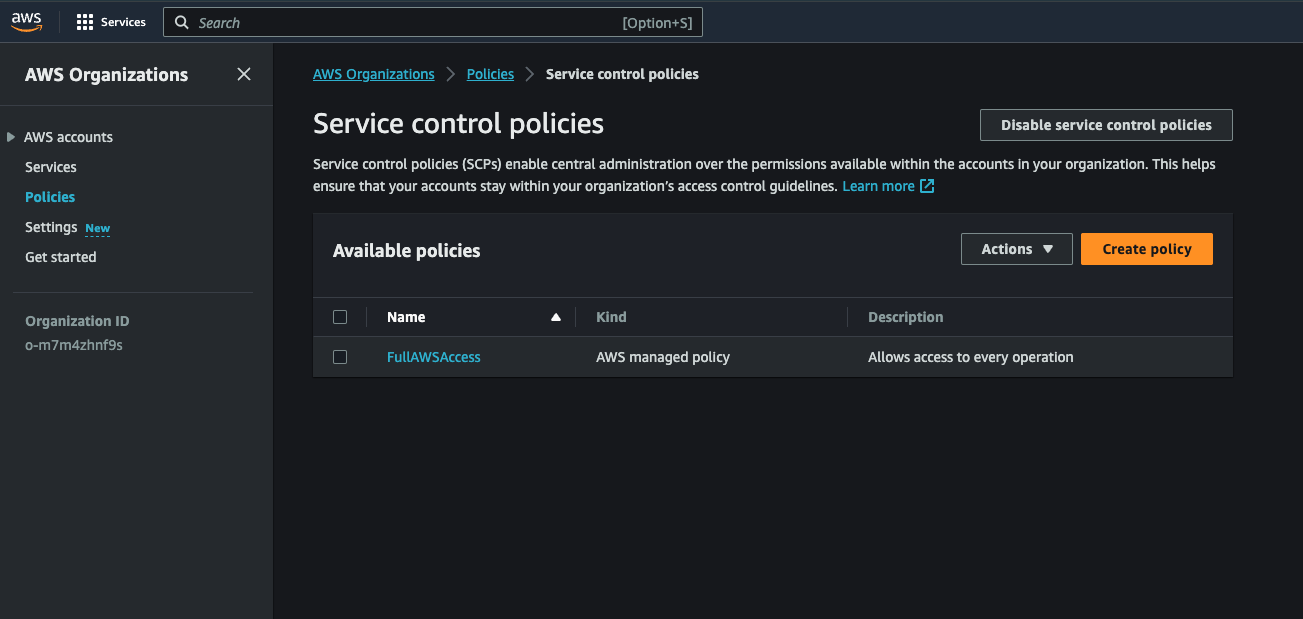Close the AWS Organizations sidebar panel
The height and width of the screenshot is (619, 1303).
click(244, 74)
